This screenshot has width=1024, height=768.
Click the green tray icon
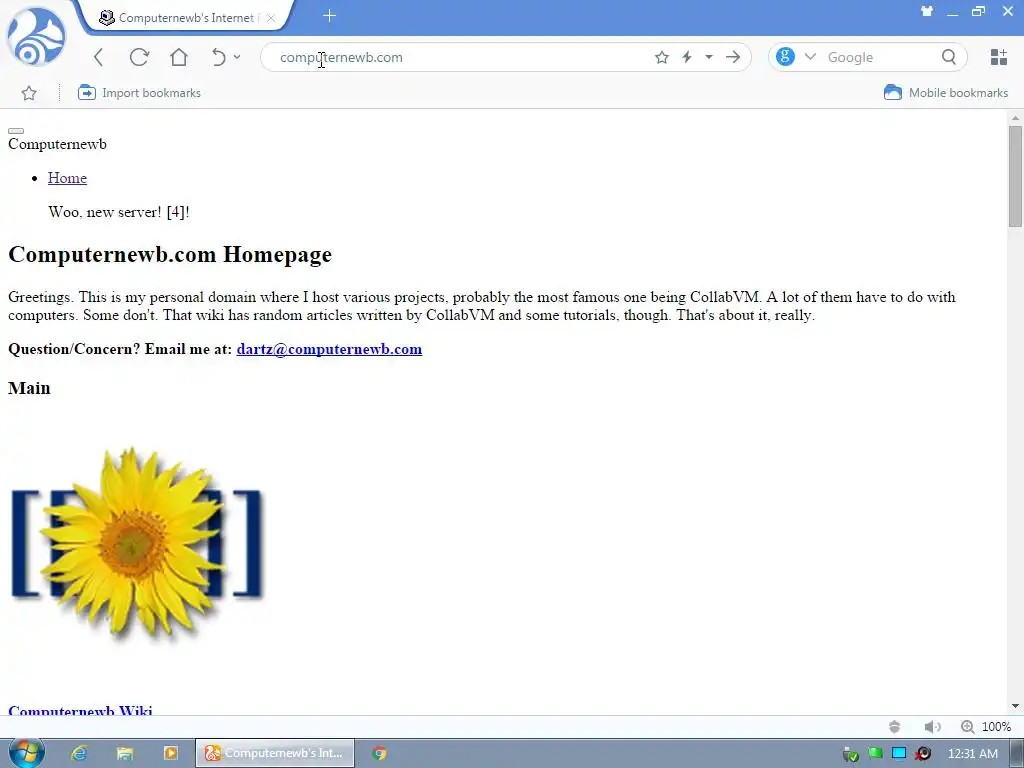875,753
